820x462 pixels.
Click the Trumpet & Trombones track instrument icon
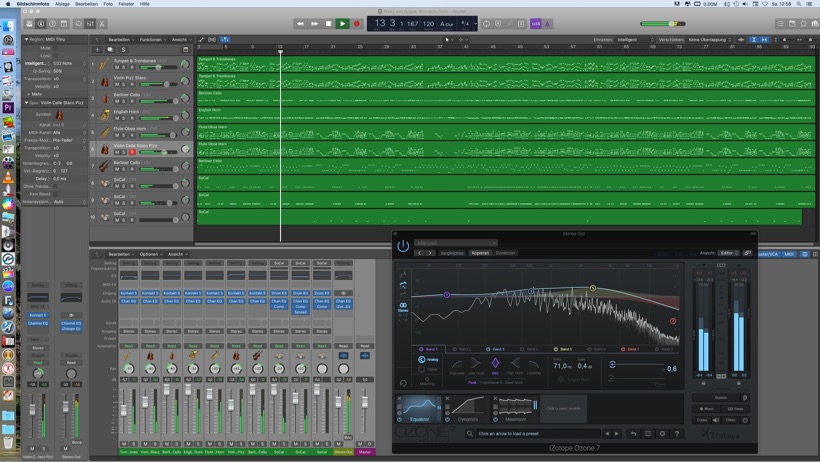[x=105, y=65]
